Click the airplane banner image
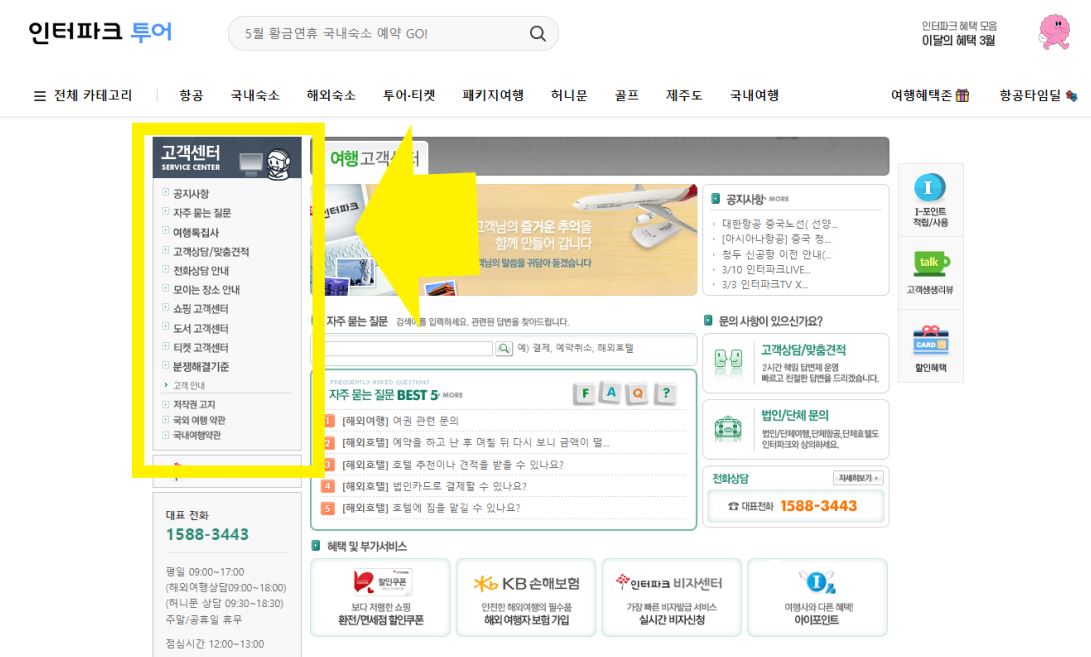This screenshot has width=1091, height=657. pos(503,239)
